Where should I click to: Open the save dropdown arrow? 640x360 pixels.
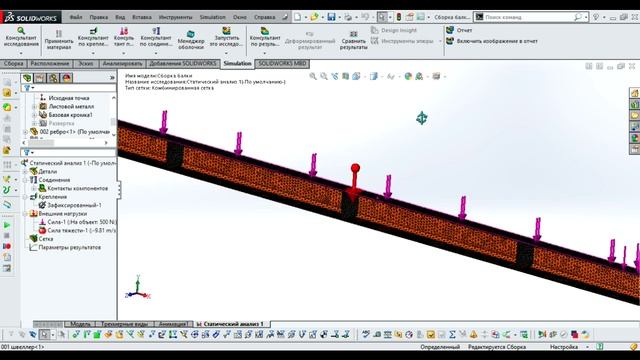coord(339,18)
